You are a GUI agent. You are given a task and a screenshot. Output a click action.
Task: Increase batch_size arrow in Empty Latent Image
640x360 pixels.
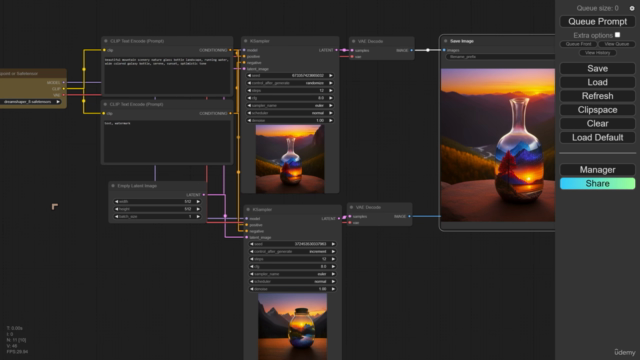coord(198,216)
